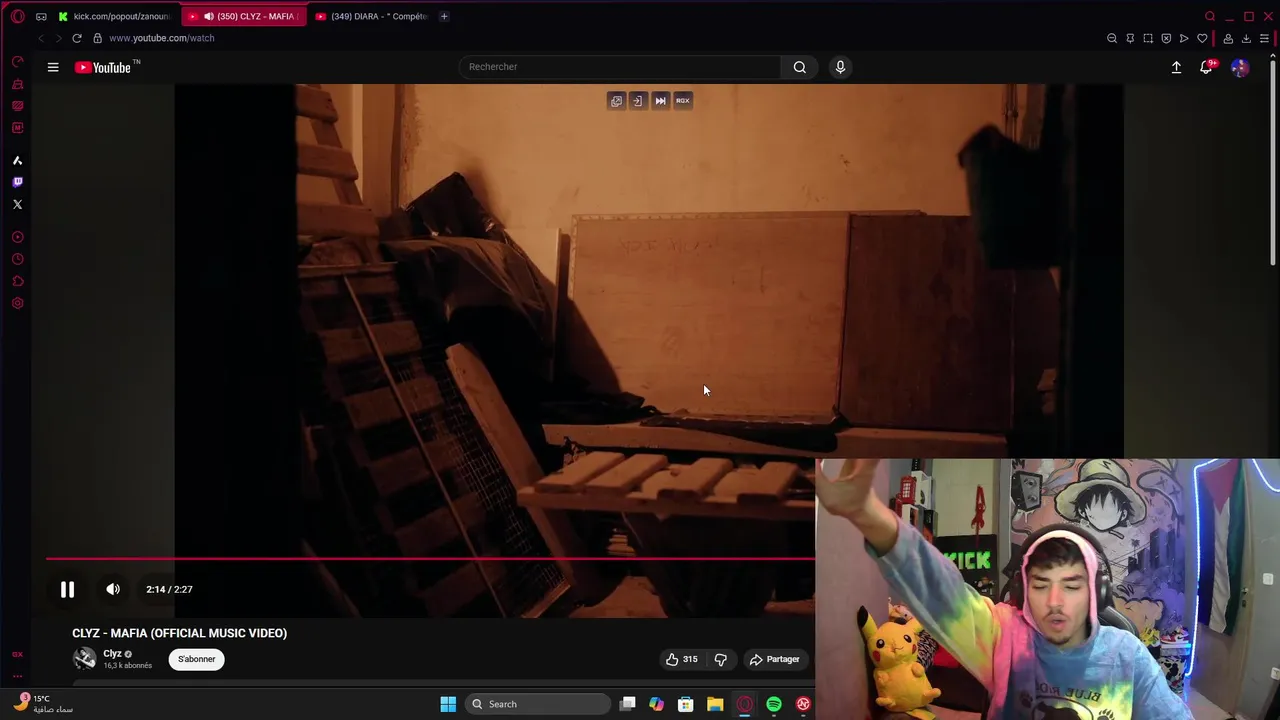The image size is (1280, 720).
Task: Open the Aria AI sidebar icon
Action: [17, 160]
